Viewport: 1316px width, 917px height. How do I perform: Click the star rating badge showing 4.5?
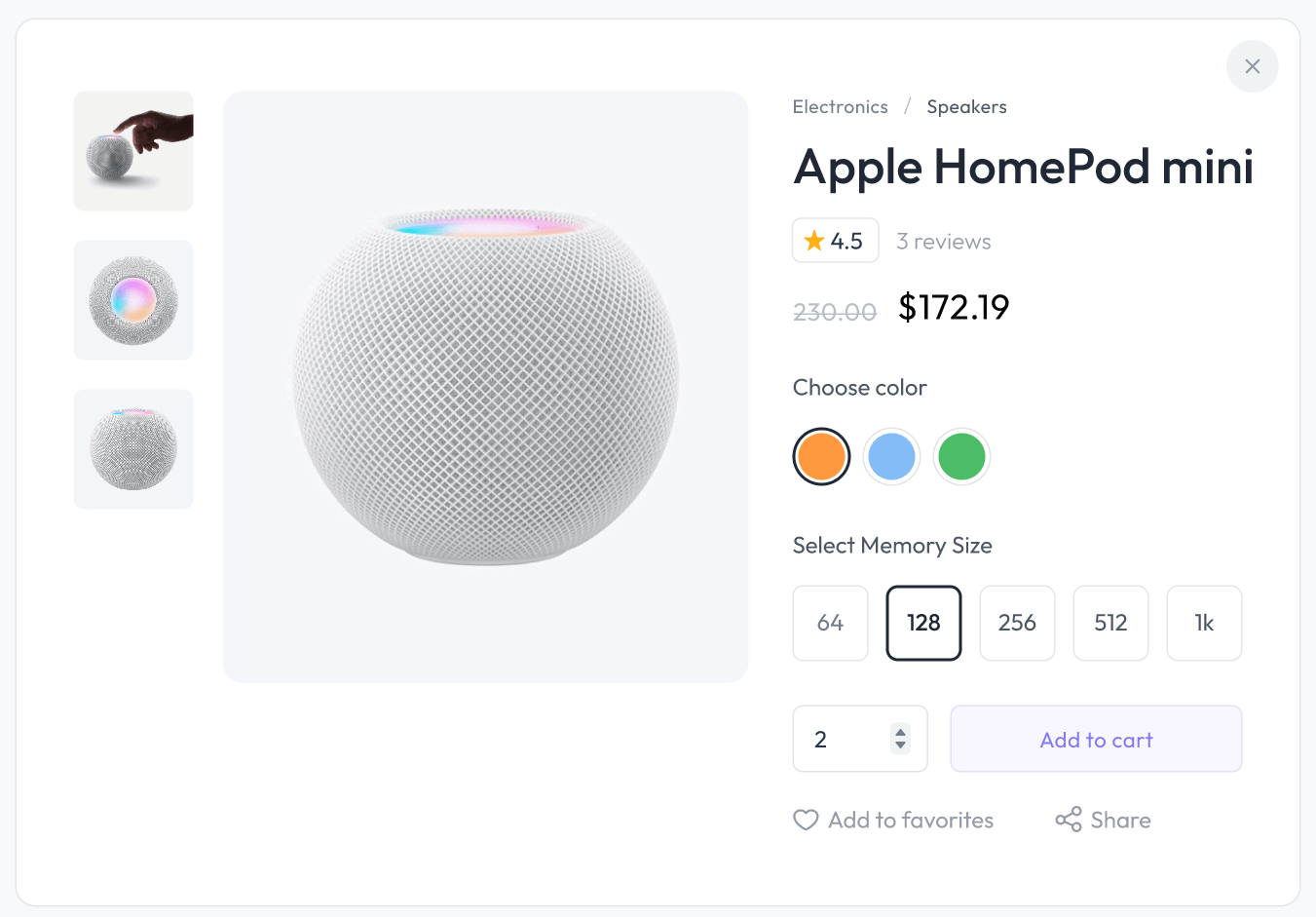click(x=835, y=241)
